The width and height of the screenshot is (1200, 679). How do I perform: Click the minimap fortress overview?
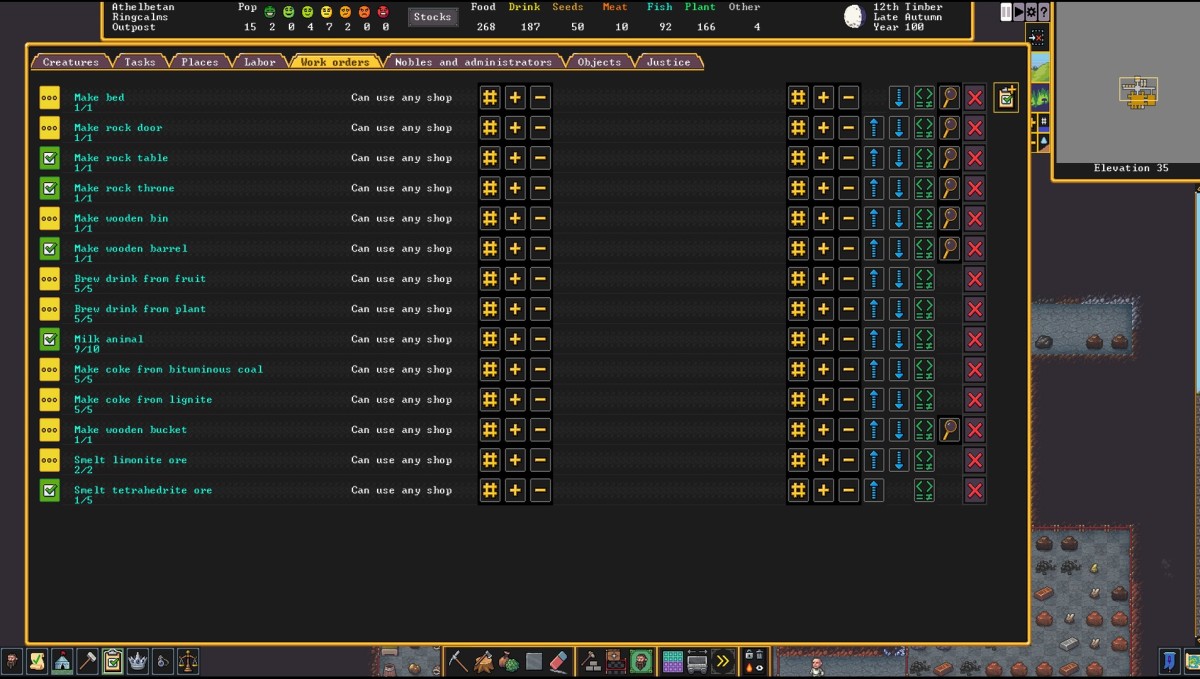tap(1138, 92)
